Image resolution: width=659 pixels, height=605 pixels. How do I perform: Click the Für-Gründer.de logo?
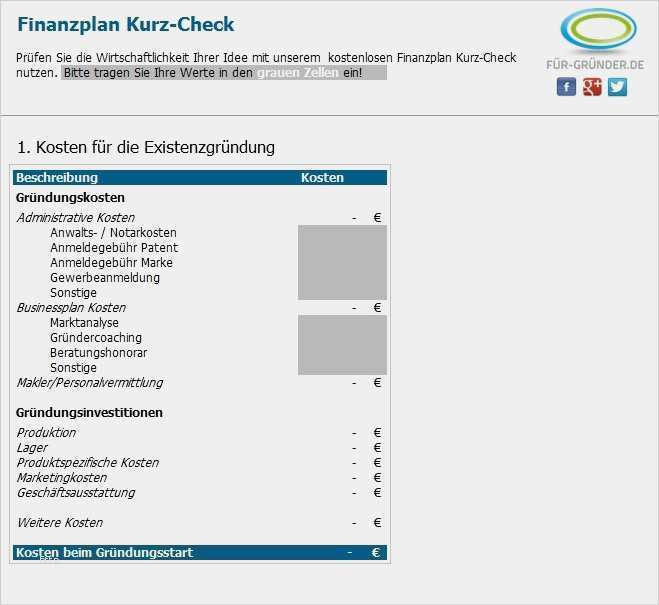coord(596,39)
